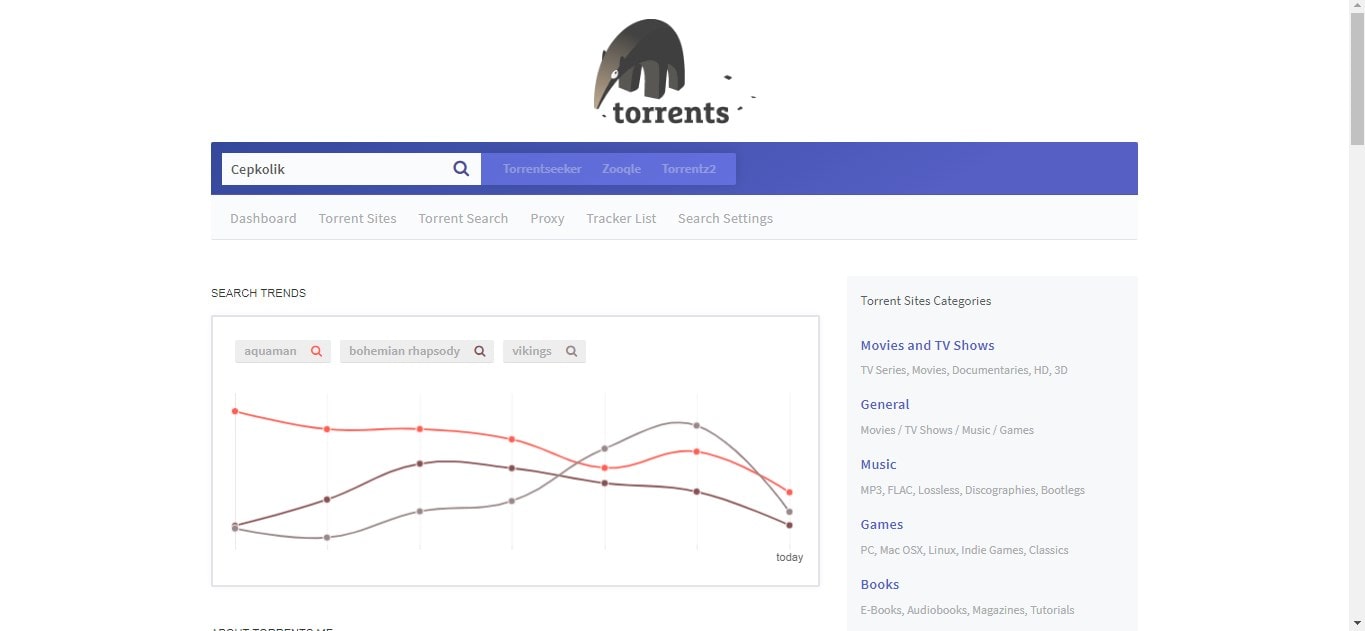Select Zooqle search engine
This screenshot has width=1365, height=631.
(x=621, y=169)
